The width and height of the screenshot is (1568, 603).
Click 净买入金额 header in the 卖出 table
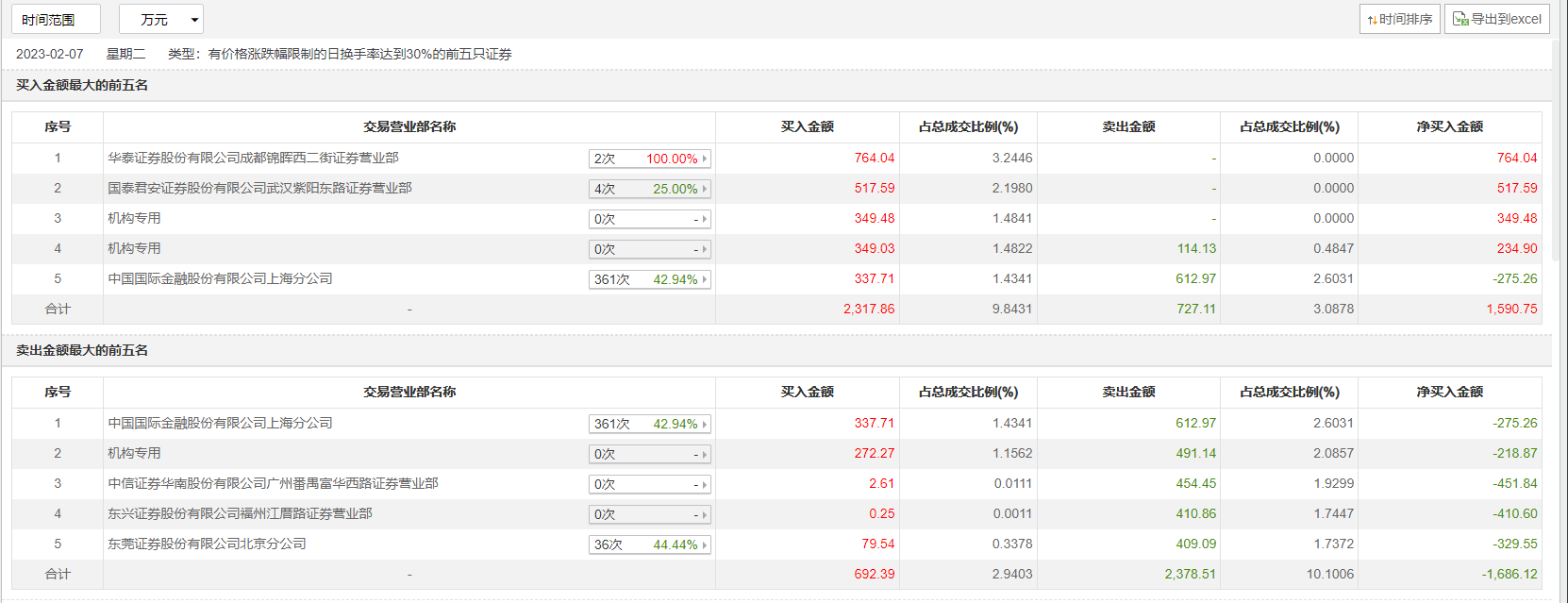pyautogui.click(x=1449, y=393)
